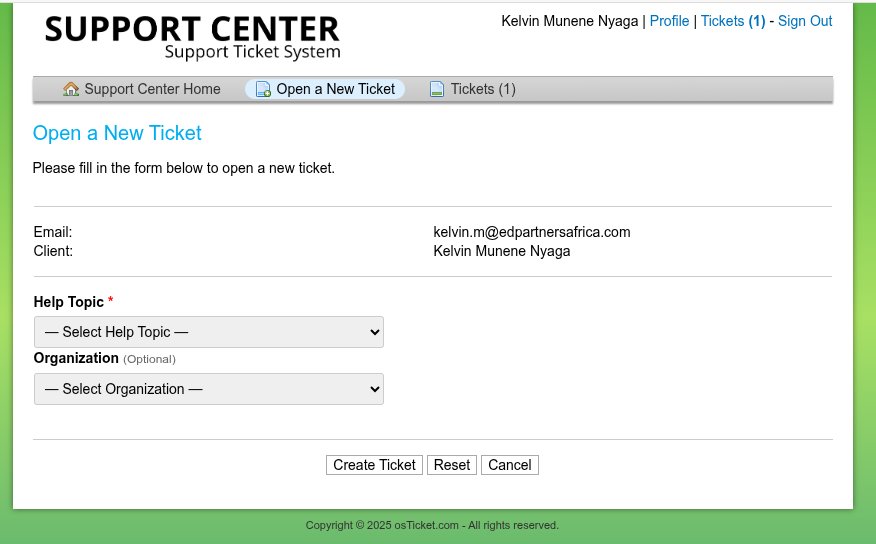Viewport: 876px width, 544px height.
Task: Click the house icon beside Support Center Home
Action: (x=71, y=89)
